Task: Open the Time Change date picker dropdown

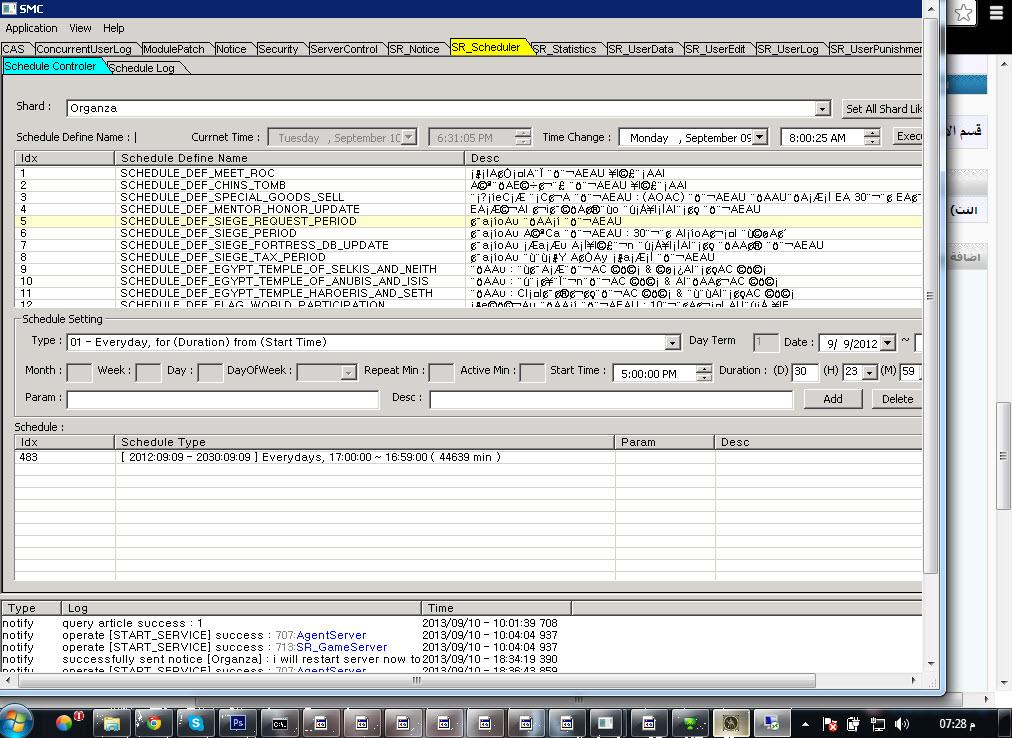Action: [x=759, y=138]
